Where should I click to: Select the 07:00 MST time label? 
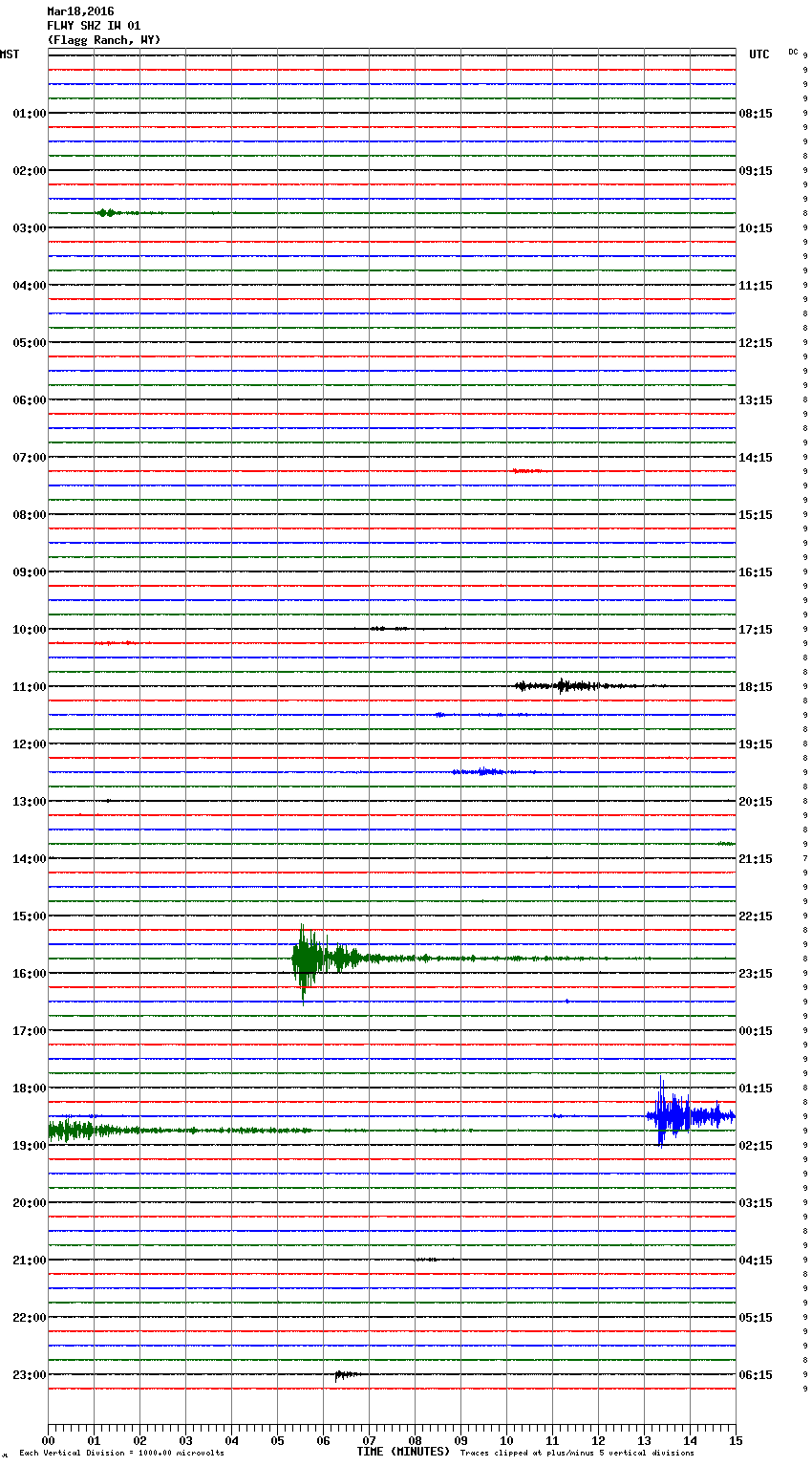point(30,457)
